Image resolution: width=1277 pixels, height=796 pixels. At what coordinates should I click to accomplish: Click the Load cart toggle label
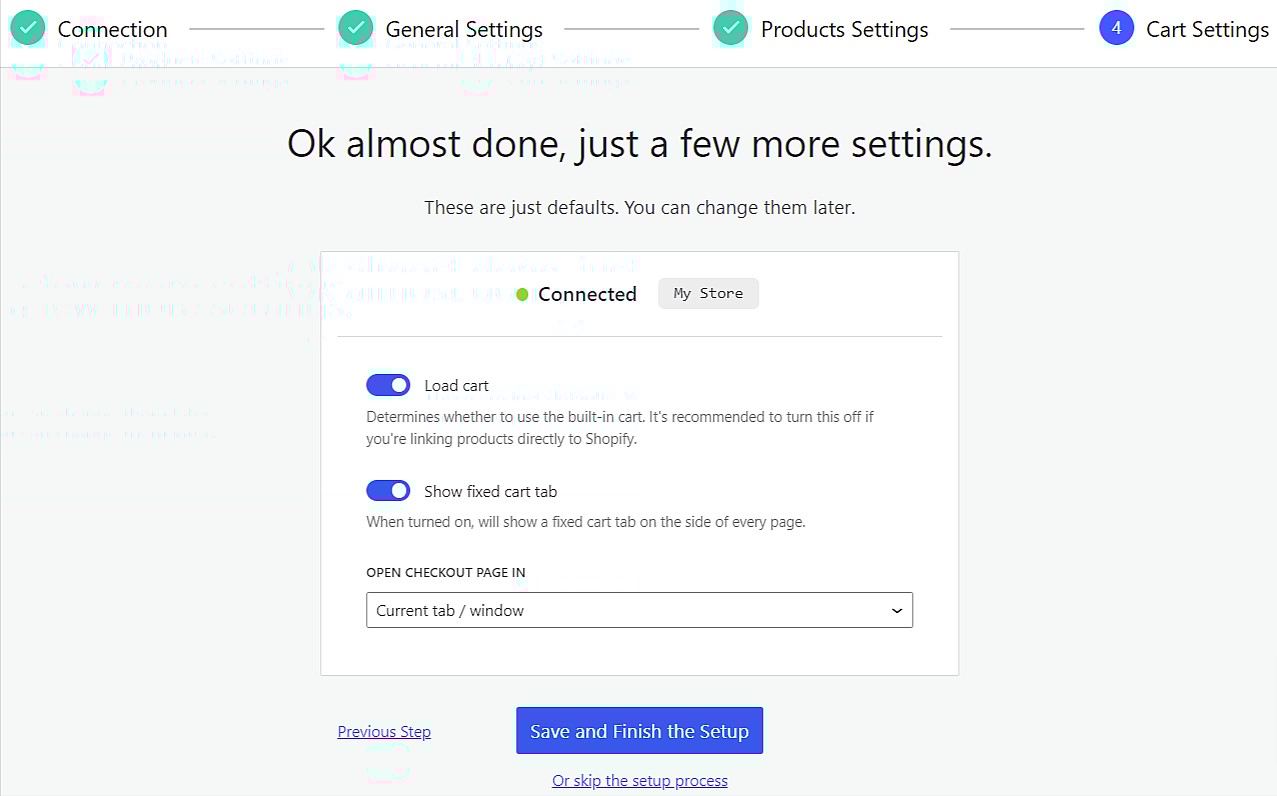[456, 386]
